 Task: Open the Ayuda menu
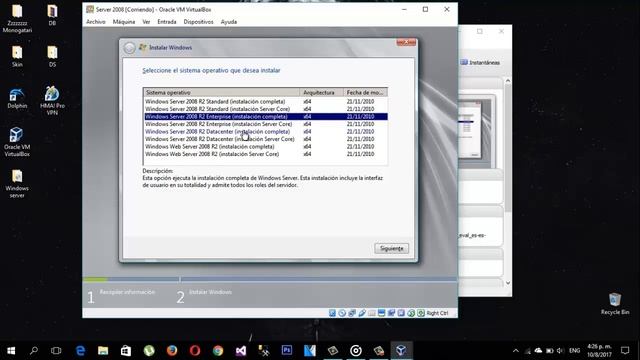coord(229,22)
